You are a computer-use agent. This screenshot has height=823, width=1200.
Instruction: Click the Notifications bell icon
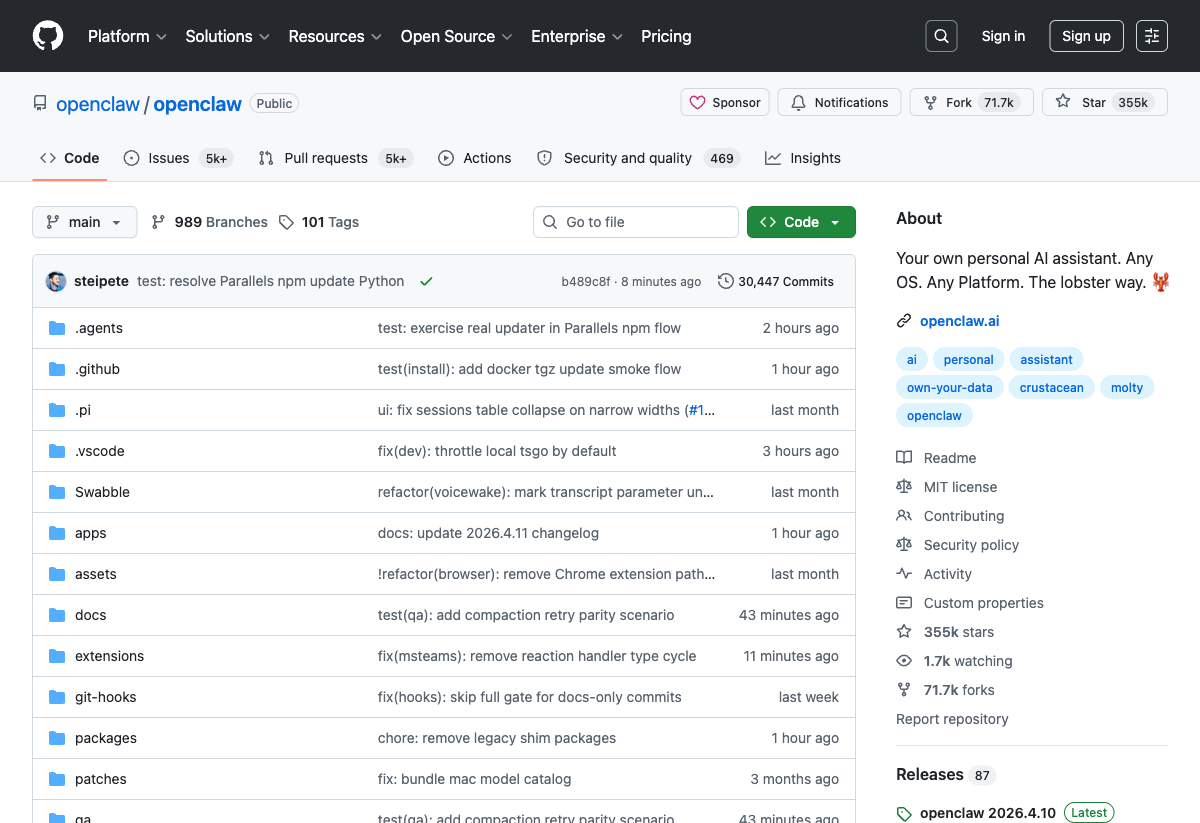[798, 102]
